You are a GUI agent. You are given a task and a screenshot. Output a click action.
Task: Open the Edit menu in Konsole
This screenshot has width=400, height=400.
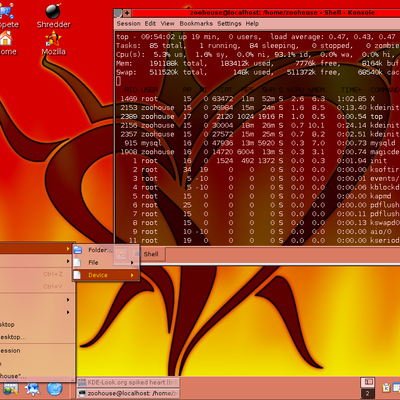(x=150, y=24)
